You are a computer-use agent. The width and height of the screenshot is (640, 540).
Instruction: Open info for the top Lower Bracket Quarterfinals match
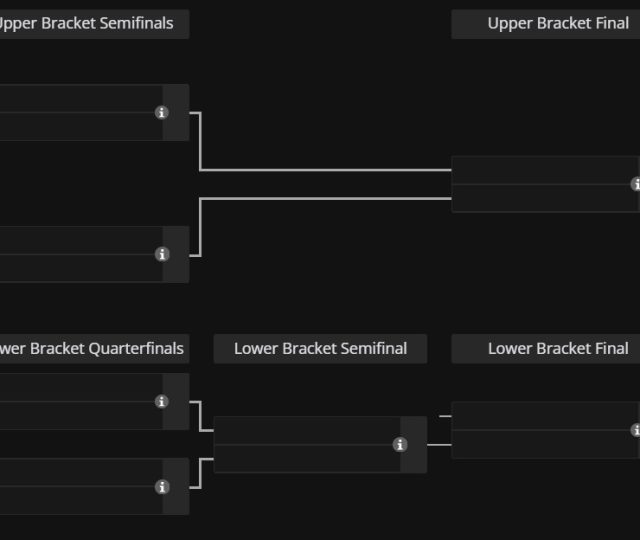162,402
